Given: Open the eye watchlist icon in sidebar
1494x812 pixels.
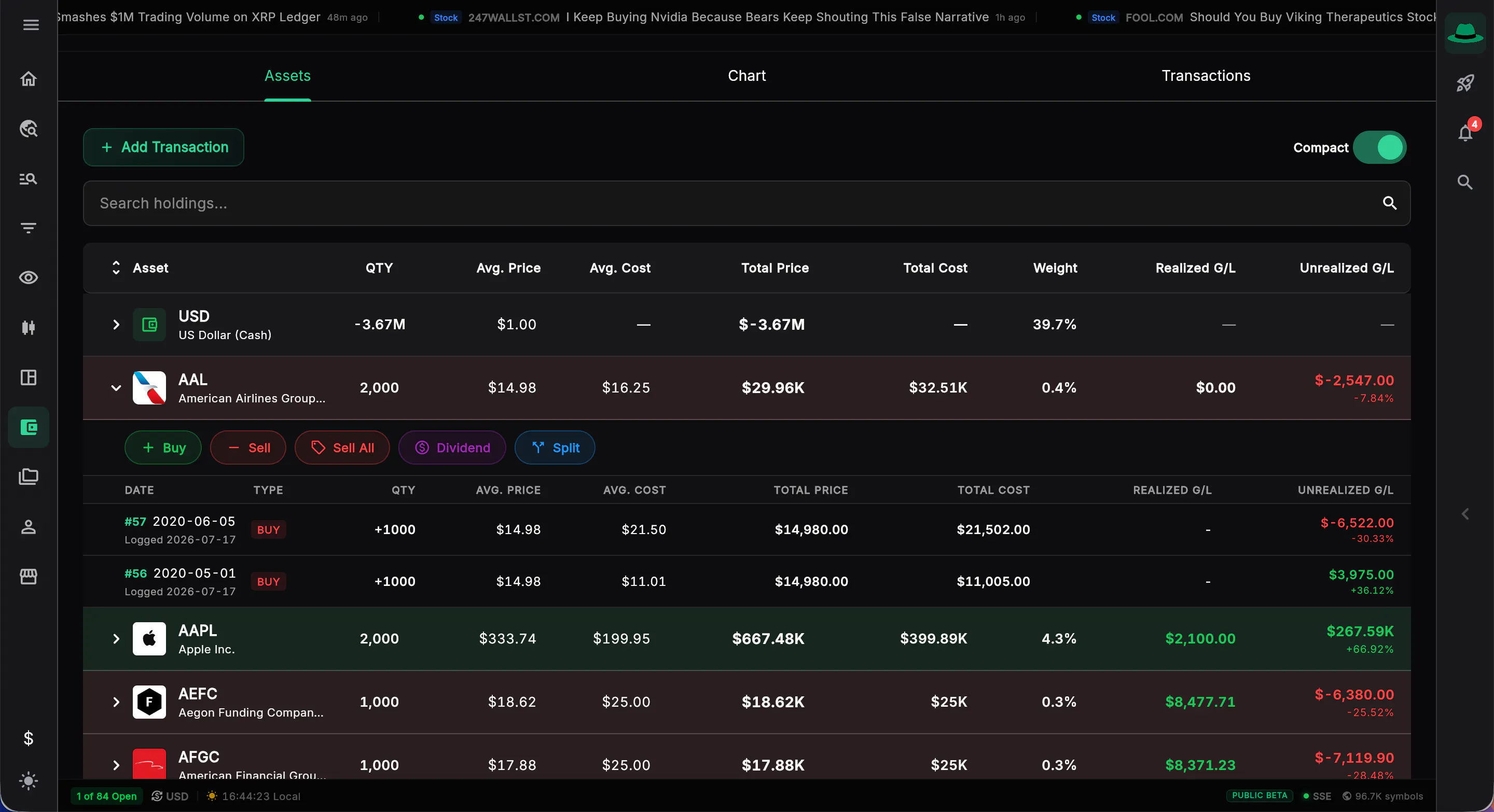Looking at the screenshot, I should point(29,277).
